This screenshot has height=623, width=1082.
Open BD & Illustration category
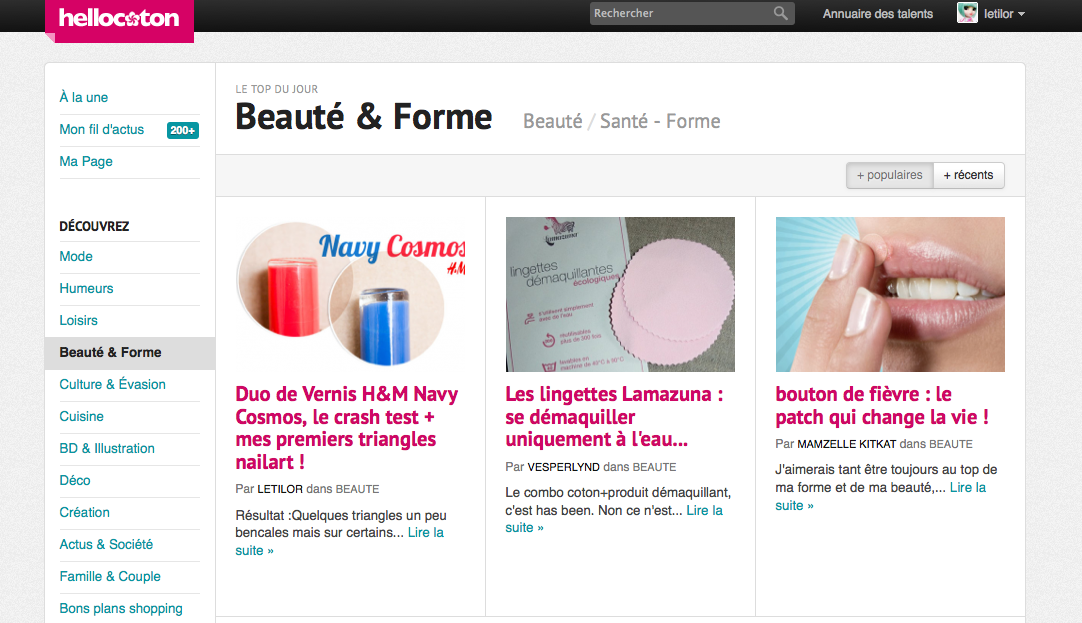click(107, 448)
